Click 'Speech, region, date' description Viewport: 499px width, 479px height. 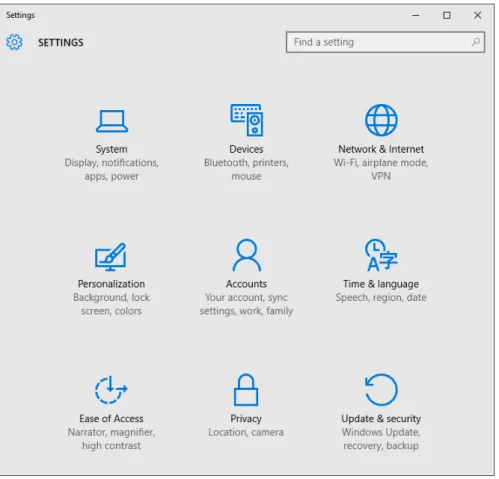pos(381,297)
